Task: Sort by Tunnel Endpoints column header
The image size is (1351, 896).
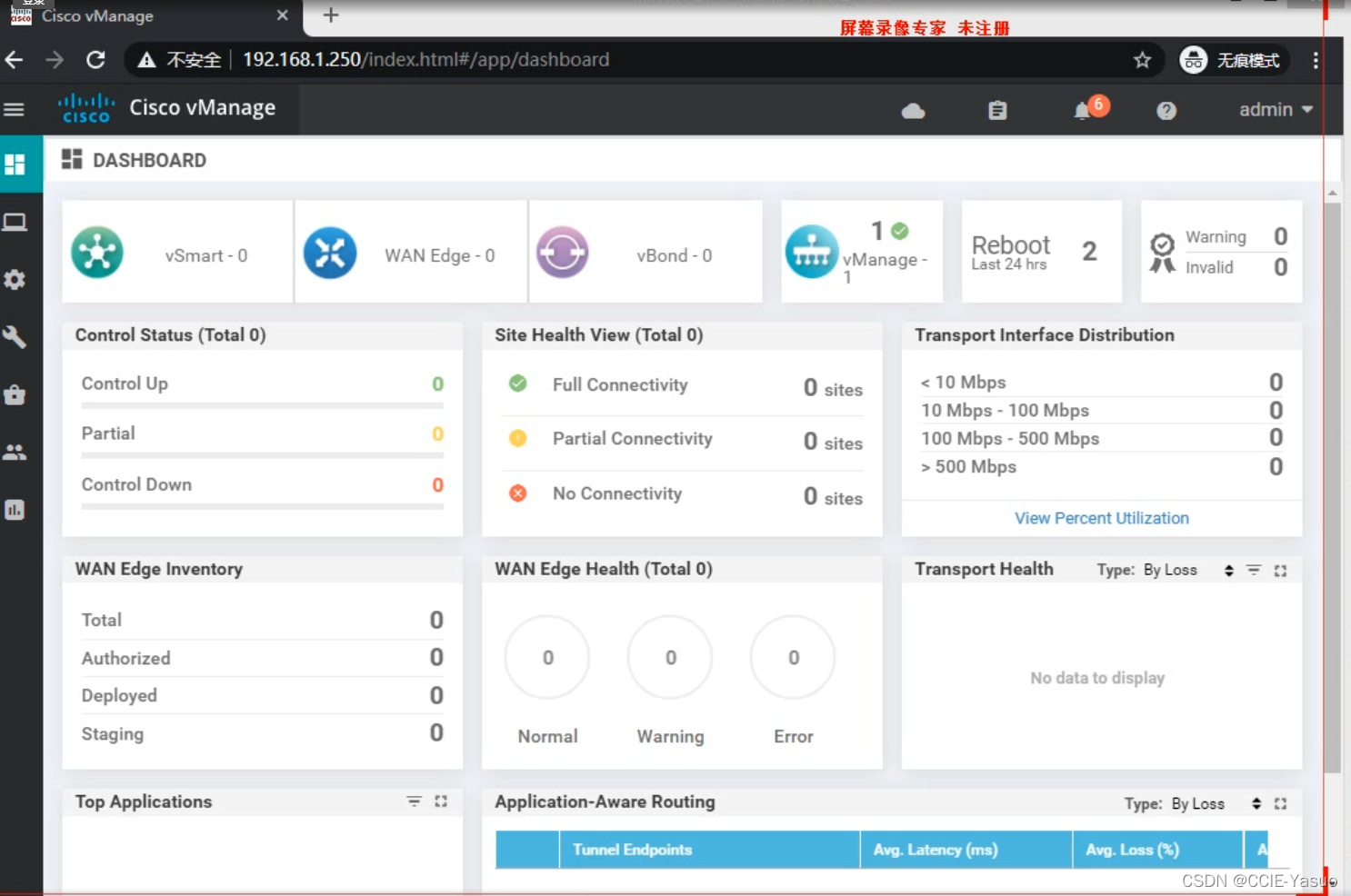Action: coord(710,850)
